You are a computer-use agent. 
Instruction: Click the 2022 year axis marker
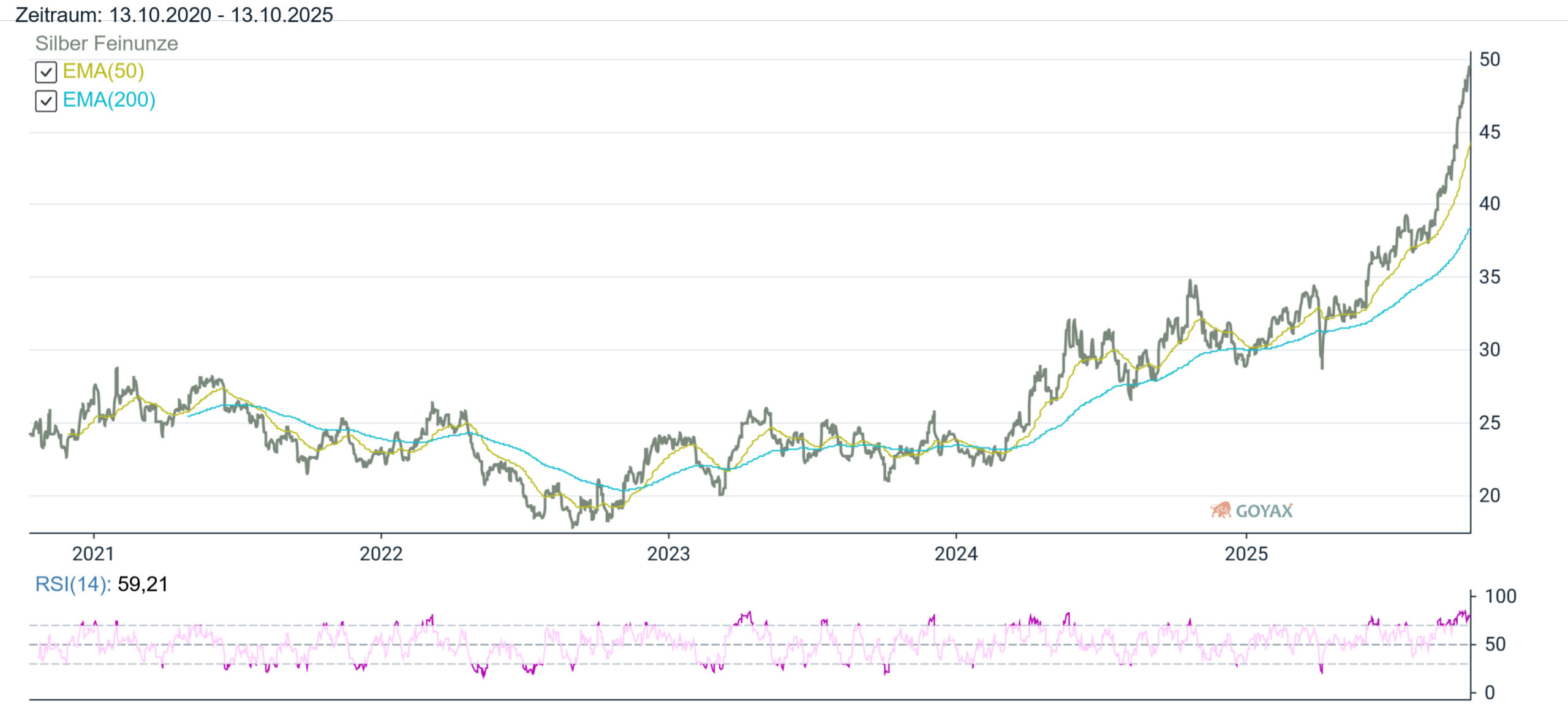(381, 553)
